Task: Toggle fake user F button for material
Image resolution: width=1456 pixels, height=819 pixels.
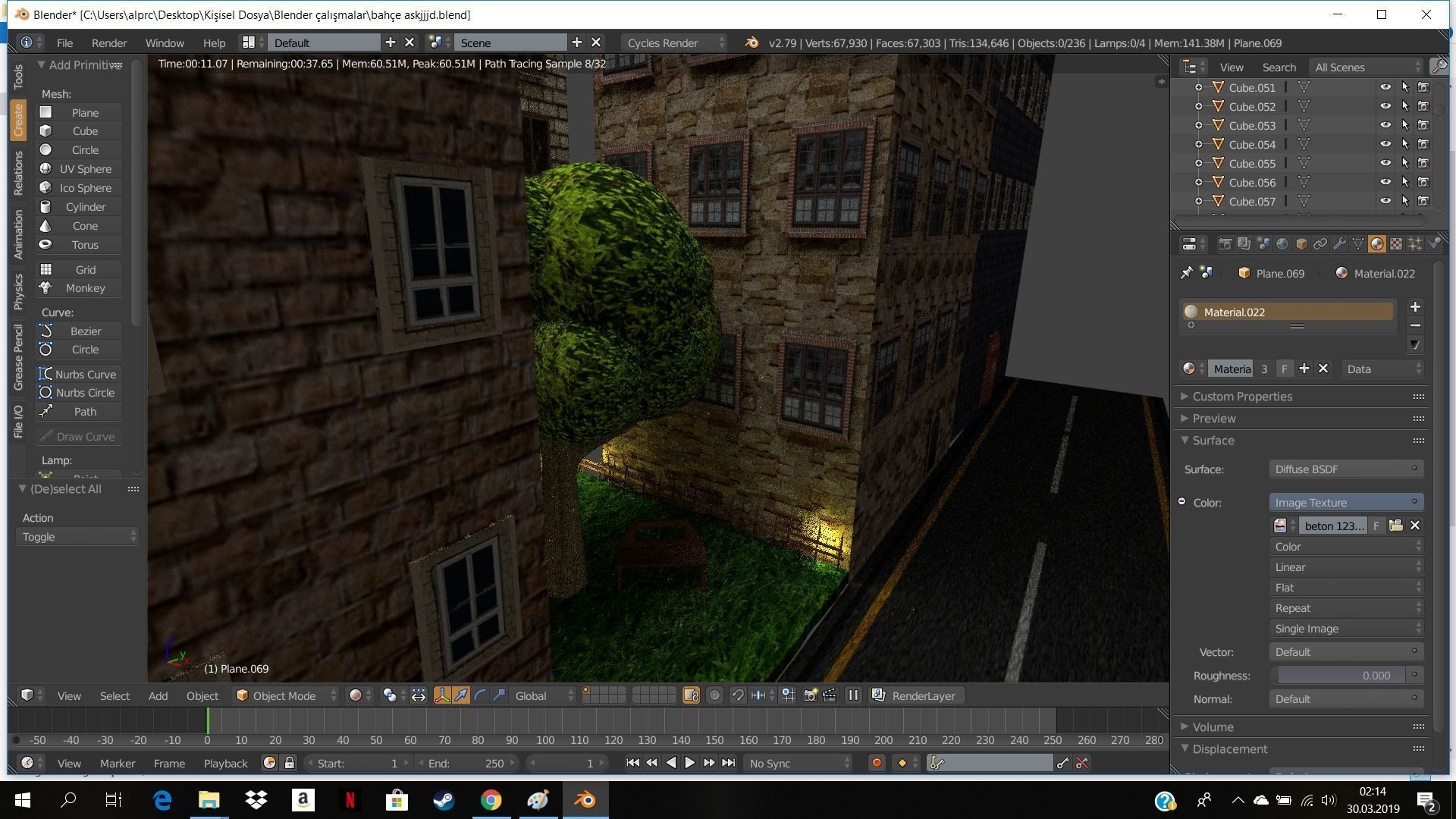Action: [1284, 369]
